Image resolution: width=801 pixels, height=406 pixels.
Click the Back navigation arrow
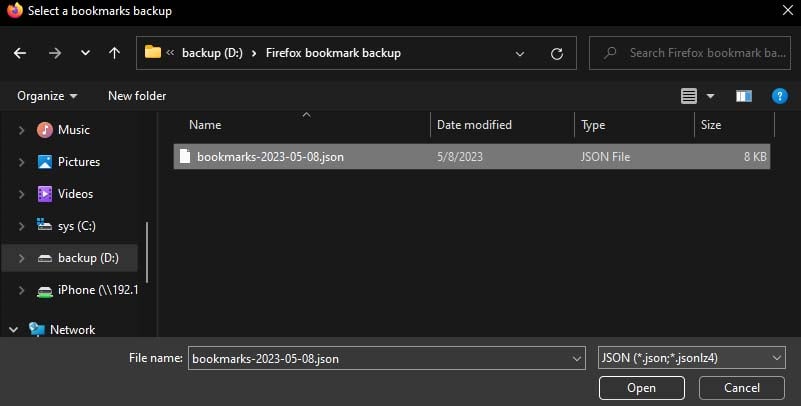[21, 53]
